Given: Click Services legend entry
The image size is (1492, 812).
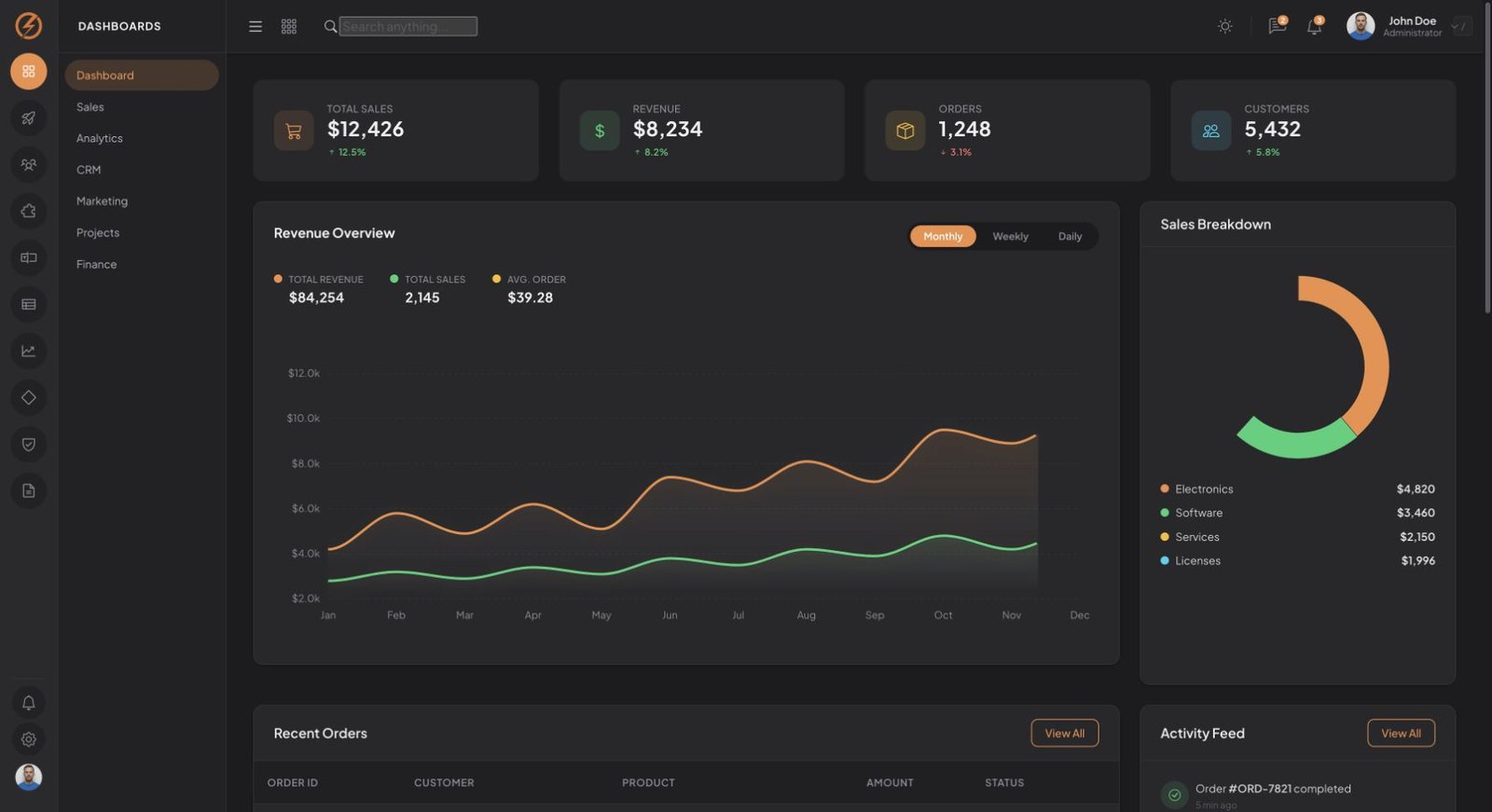Looking at the screenshot, I should (x=1297, y=537).
